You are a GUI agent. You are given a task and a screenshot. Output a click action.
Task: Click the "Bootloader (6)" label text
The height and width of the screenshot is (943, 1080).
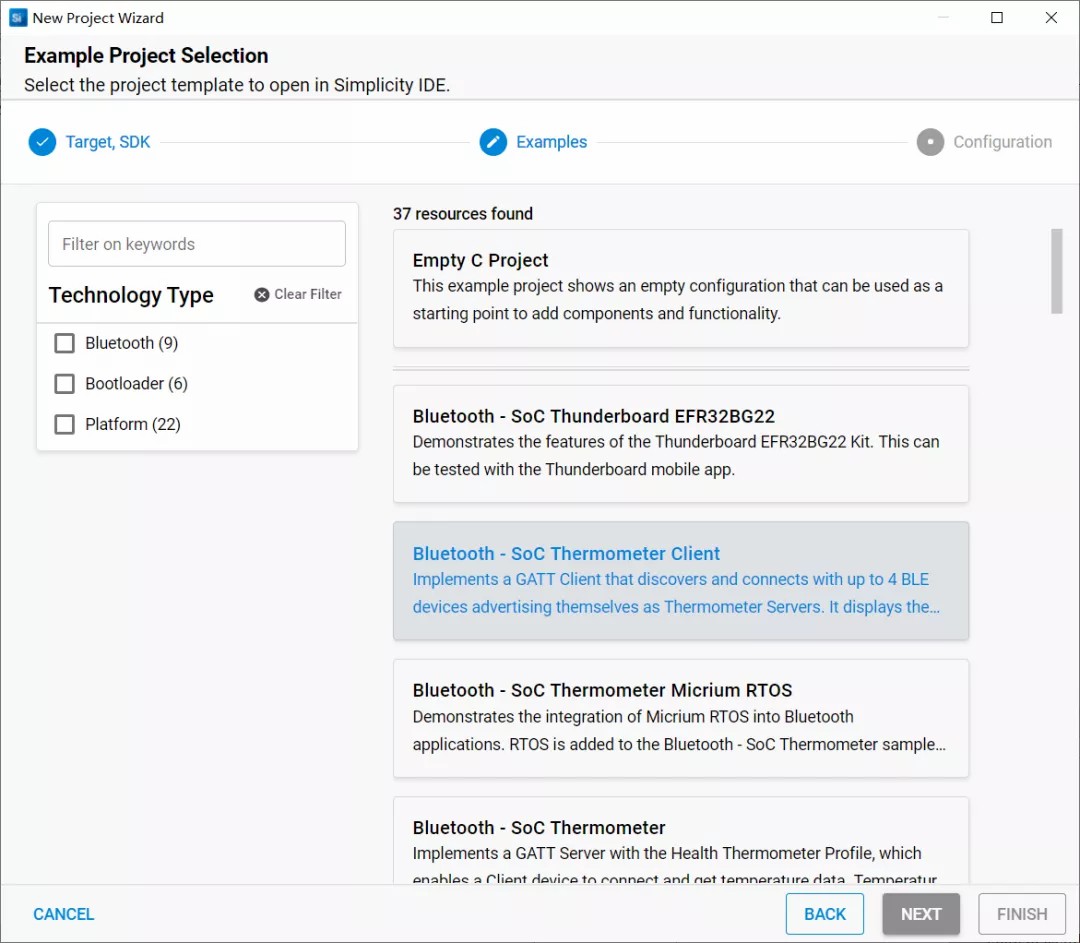(136, 384)
